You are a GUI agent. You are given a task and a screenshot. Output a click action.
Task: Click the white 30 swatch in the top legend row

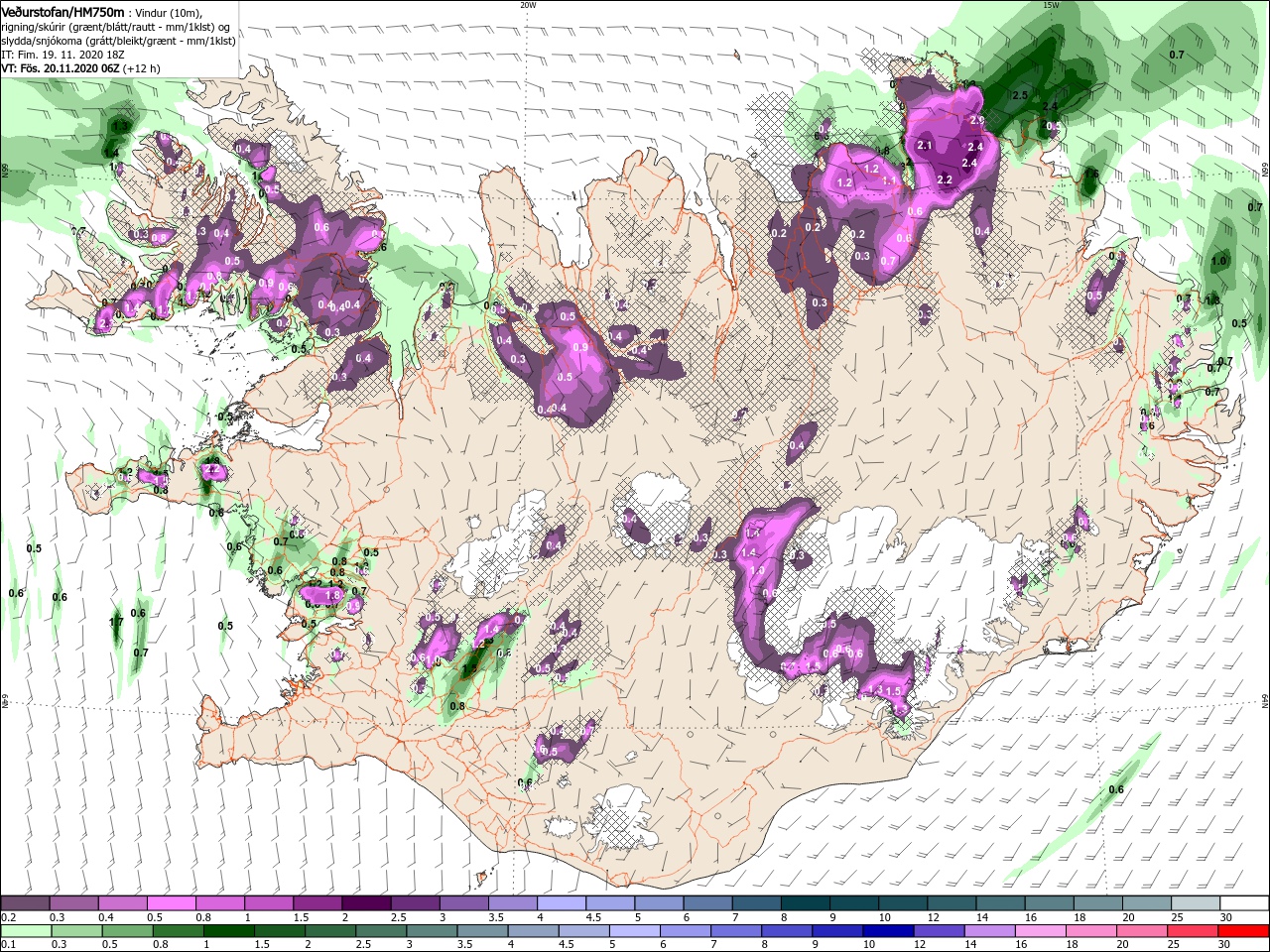pyautogui.click(x=1244, y=903)
